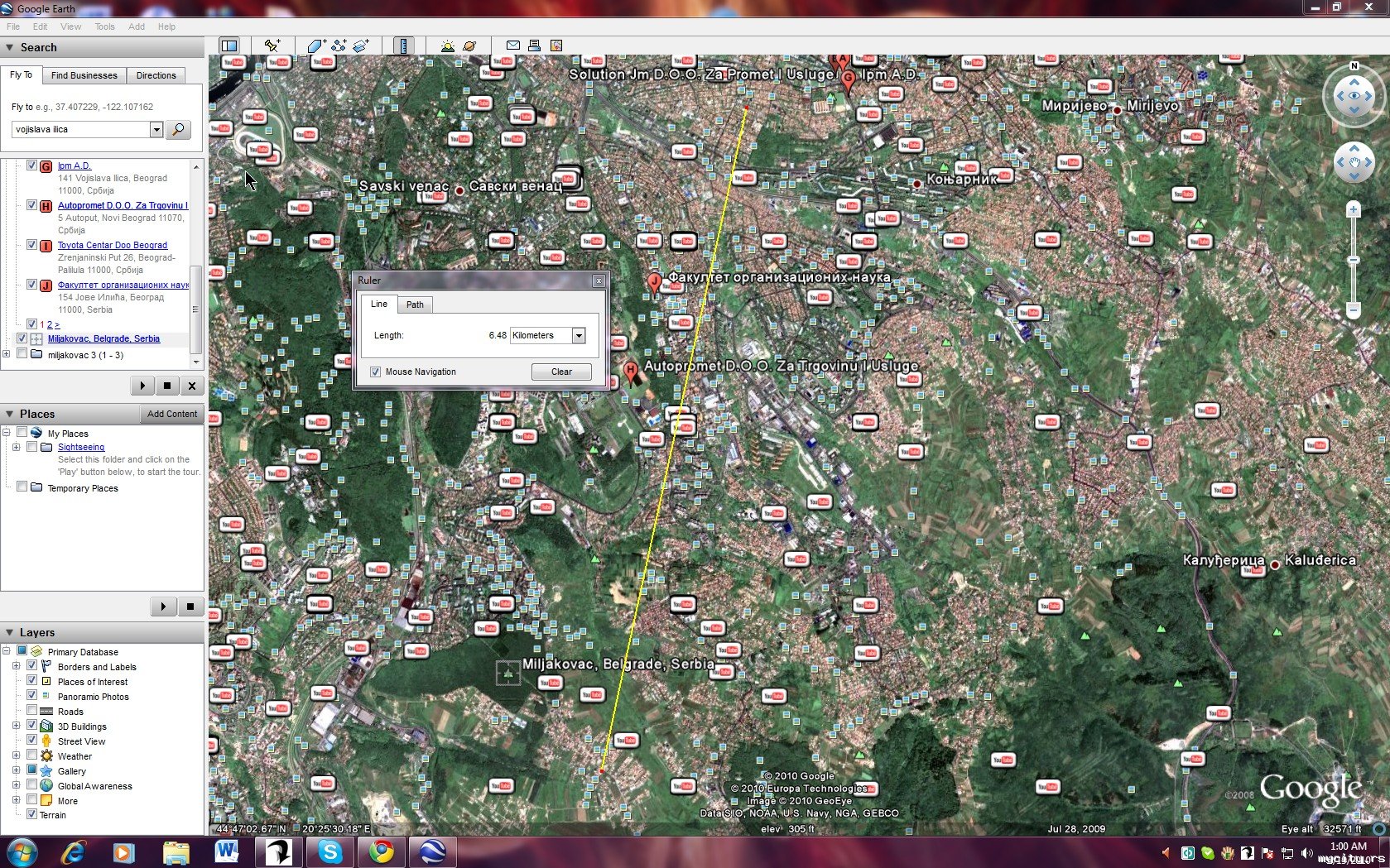Zoom out with the minus button

1354,310
